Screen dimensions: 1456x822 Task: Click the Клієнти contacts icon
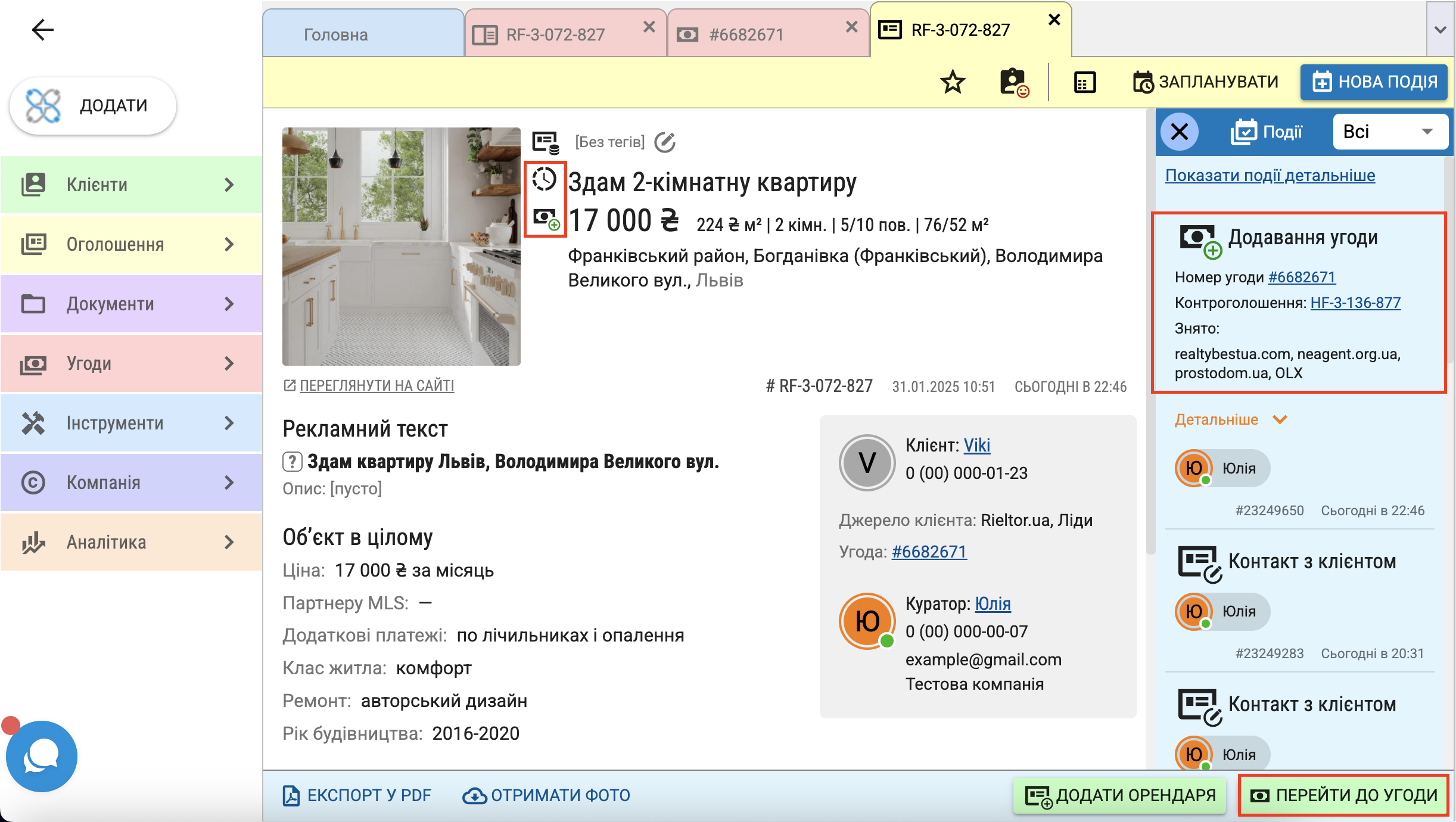(33, 185)
